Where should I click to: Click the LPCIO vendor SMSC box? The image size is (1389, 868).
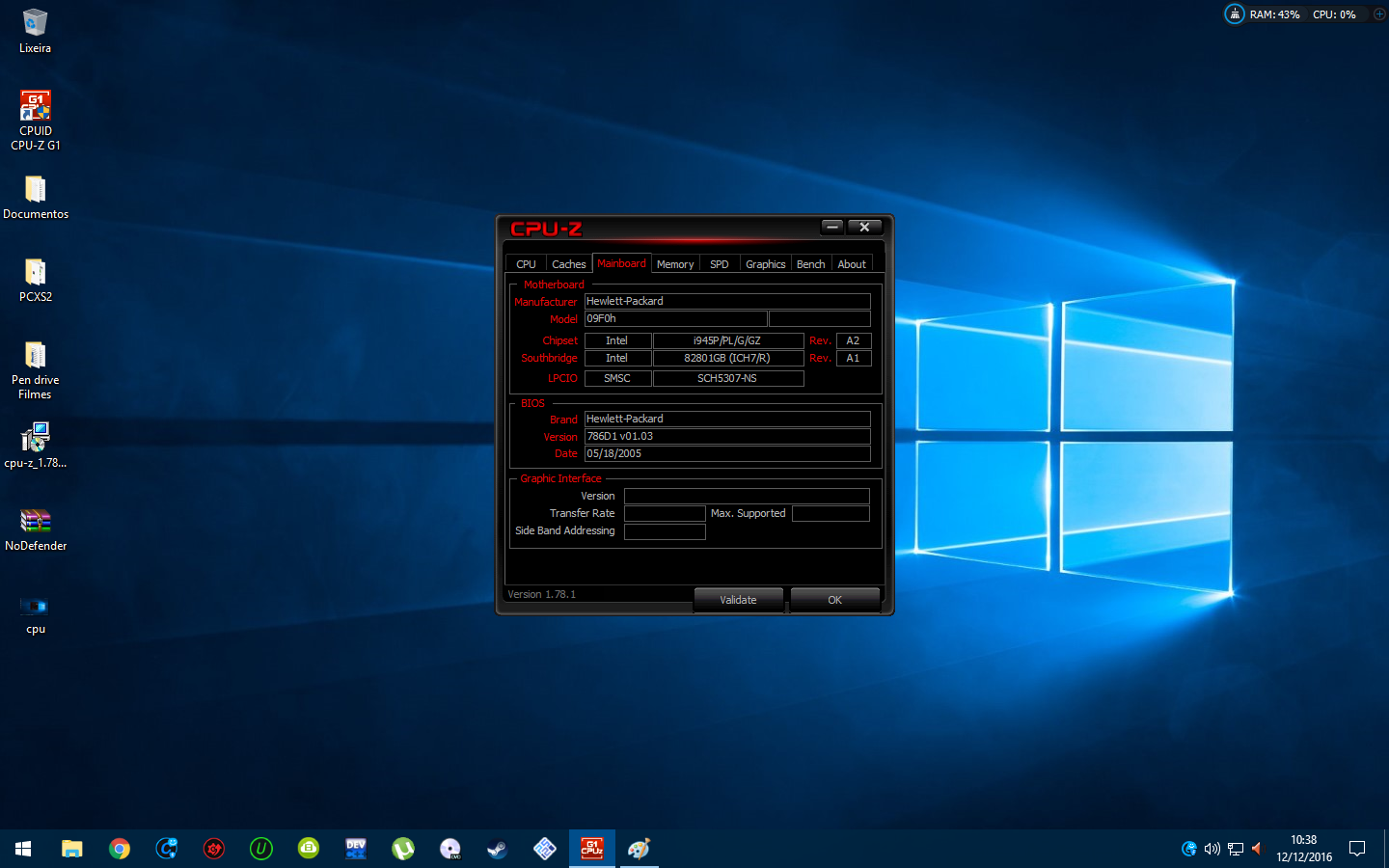617,378
